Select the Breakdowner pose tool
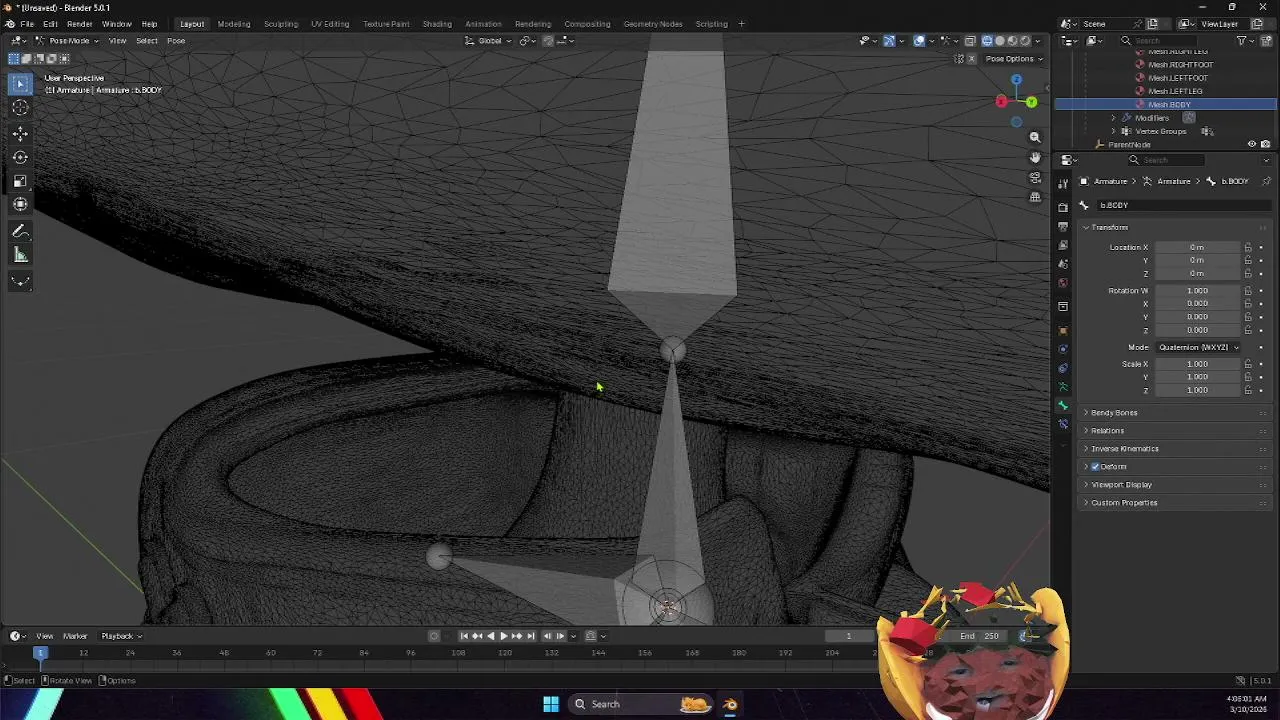The image size is (1280, 720). (20, 281)
